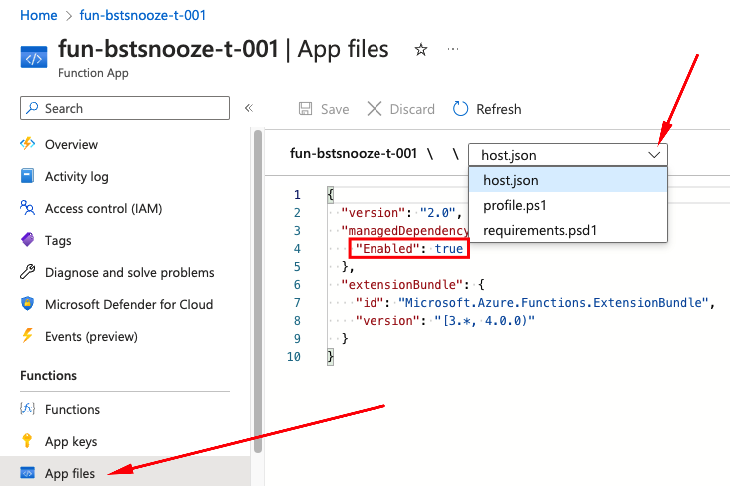Click the Overview lightning icon in sidebar

[28, 144]
